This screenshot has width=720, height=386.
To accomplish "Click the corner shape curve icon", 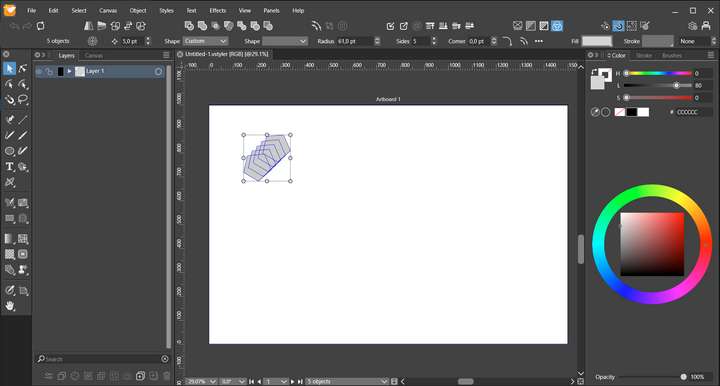I will pos(507,41).
